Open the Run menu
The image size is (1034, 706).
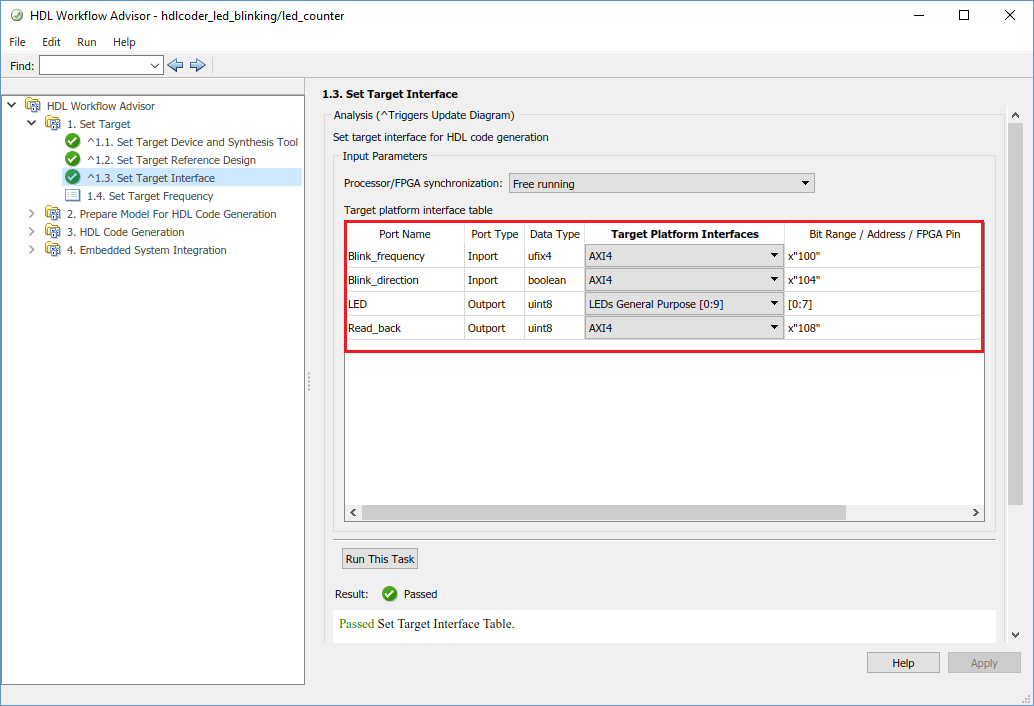coord(87,42)
